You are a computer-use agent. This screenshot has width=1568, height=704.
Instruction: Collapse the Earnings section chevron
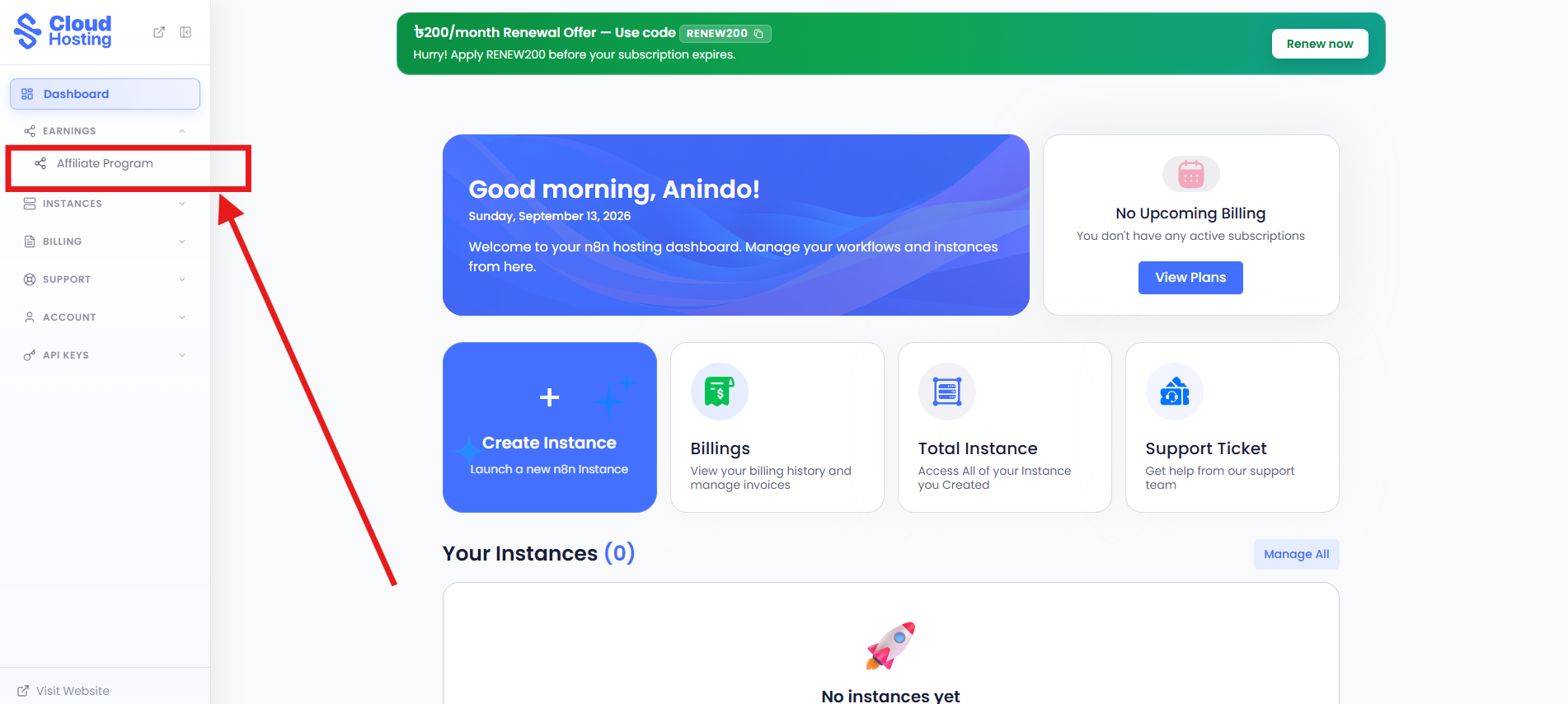182,131
